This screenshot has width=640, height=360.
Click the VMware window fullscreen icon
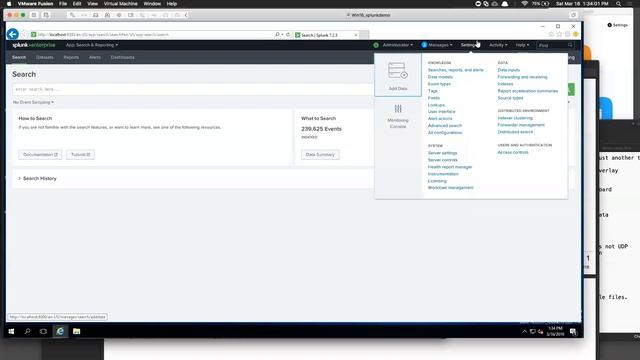tap(573, 15)
